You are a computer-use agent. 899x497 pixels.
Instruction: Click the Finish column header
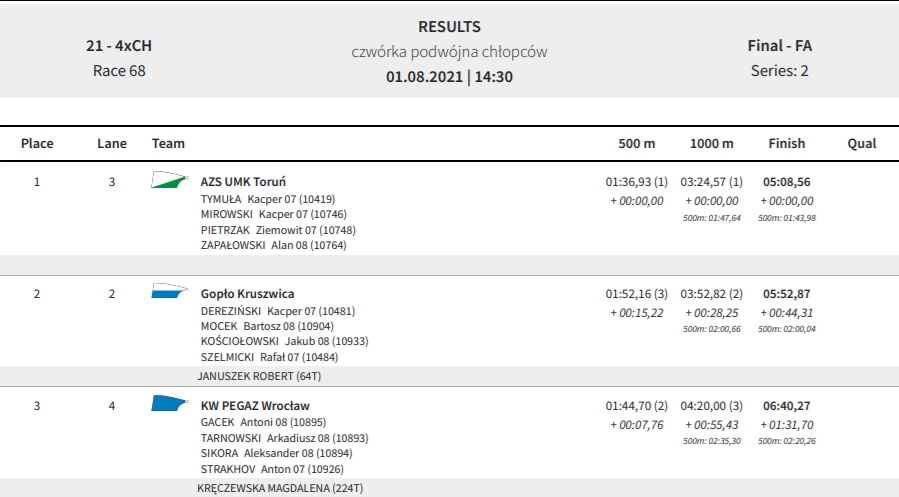pyautogui.click(x=787, y=143)
